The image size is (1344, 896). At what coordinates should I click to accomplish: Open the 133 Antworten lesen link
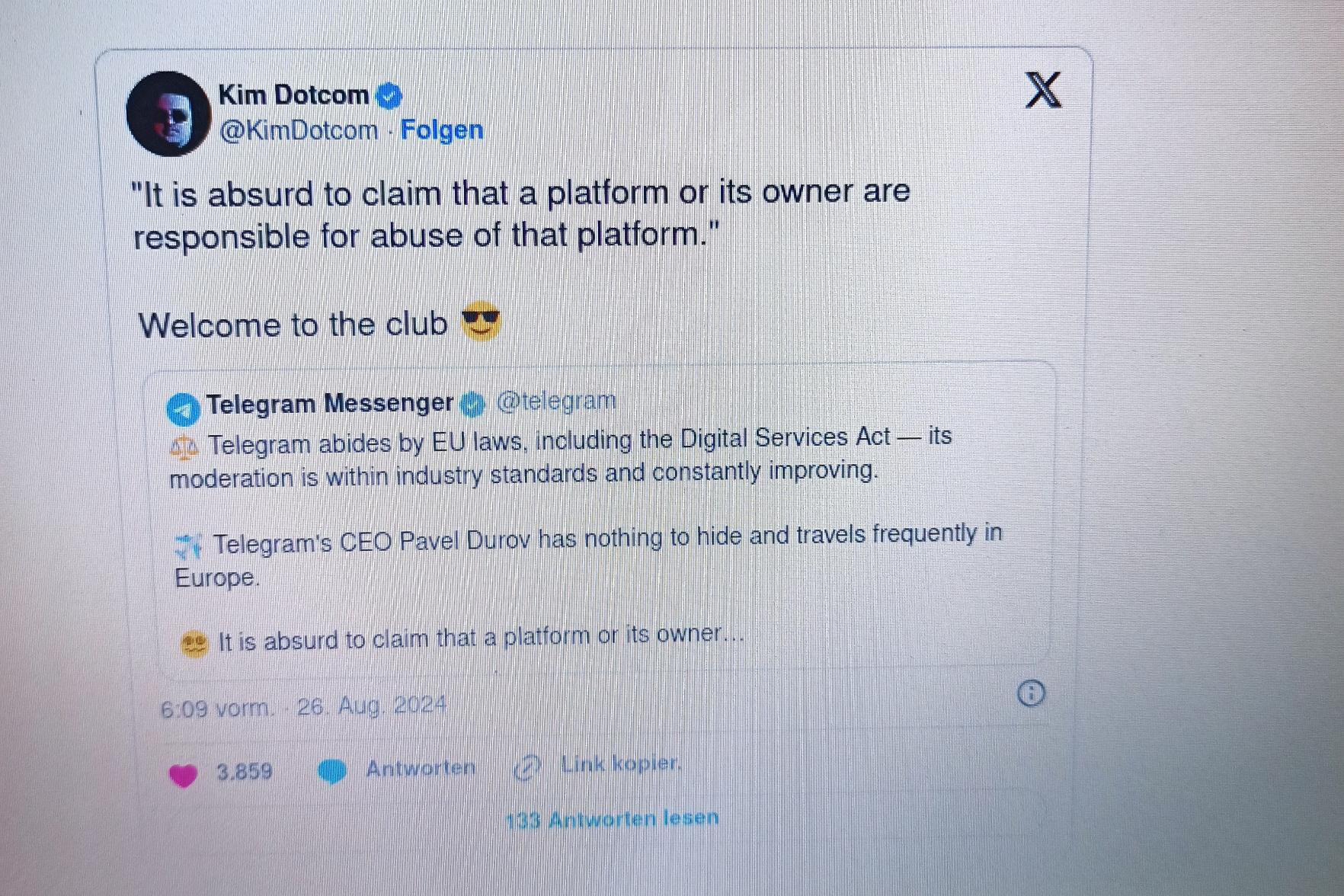pyautogui.click(x=613, y=820)
